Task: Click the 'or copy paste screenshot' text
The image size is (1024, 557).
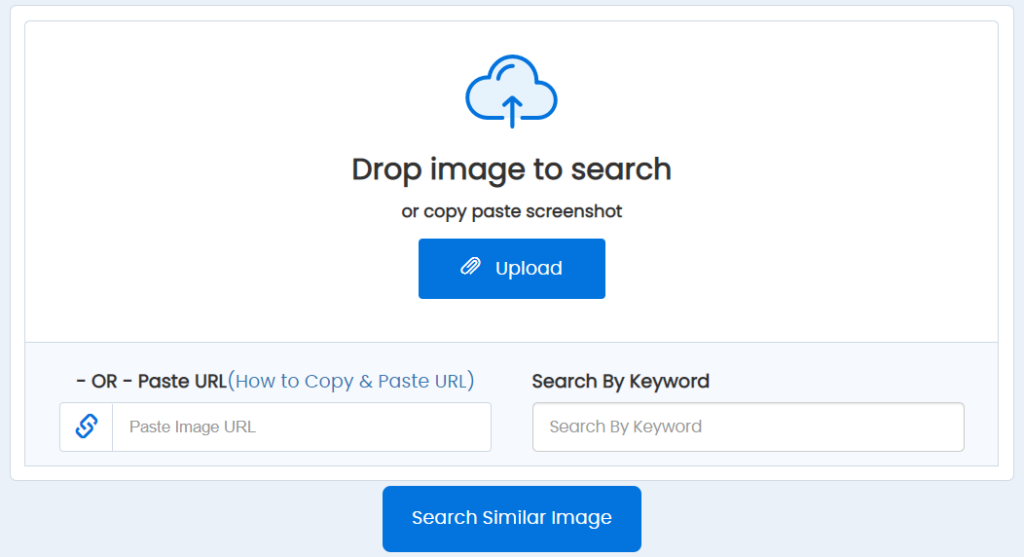Action: click(x=511, y=212)
